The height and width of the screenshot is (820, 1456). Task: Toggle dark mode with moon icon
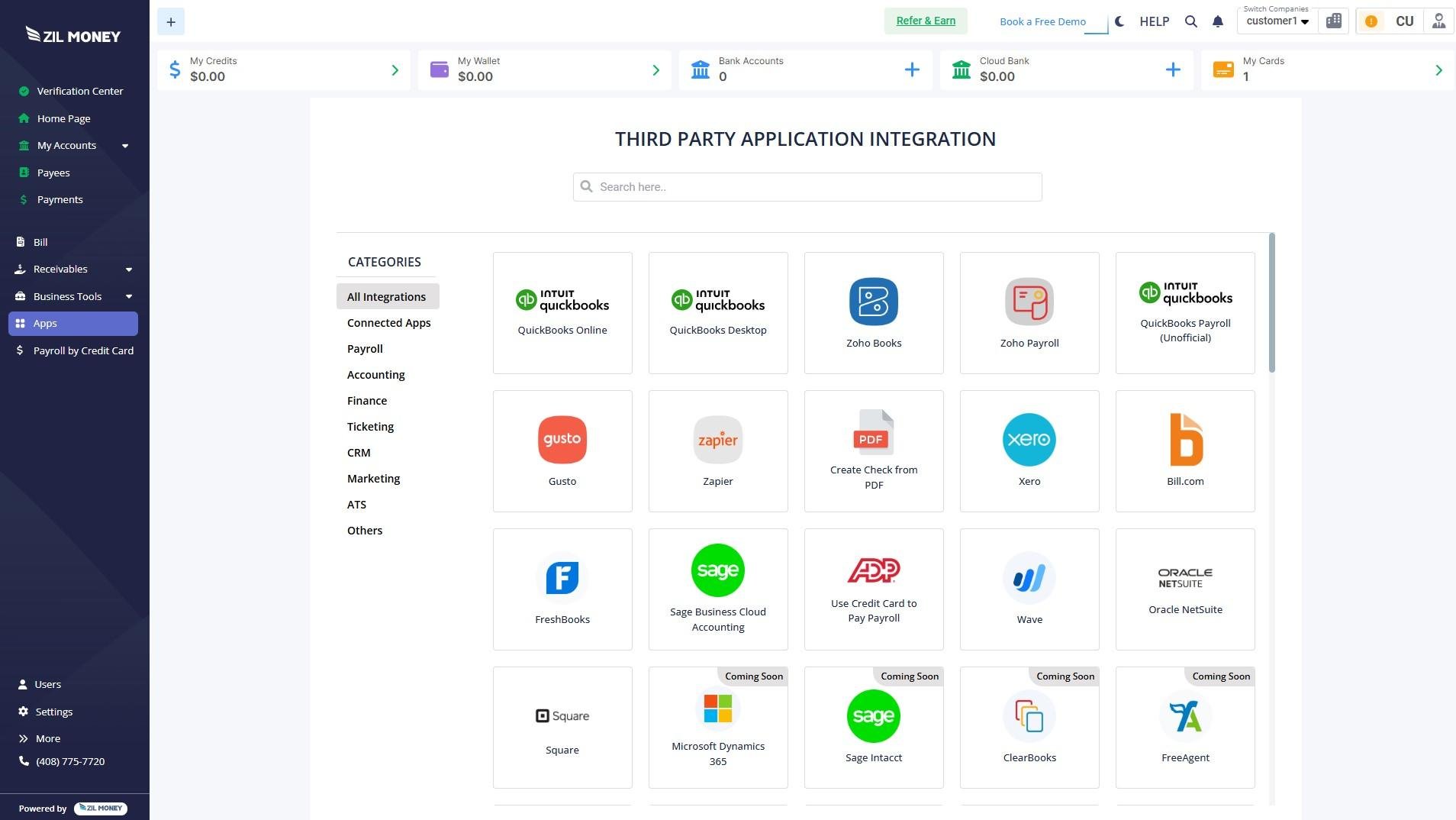1119,21
